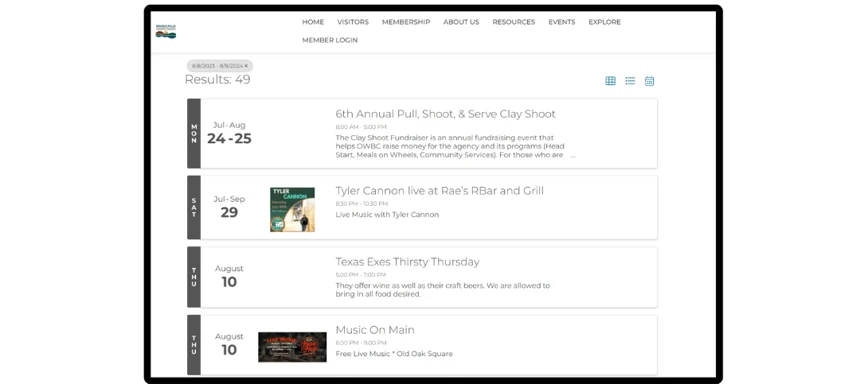Image resolution: width=860 pixels, height=384 pixels.
Task: Click 'Live Music with Tyler Cannon' text
Action: coord(387,214)
